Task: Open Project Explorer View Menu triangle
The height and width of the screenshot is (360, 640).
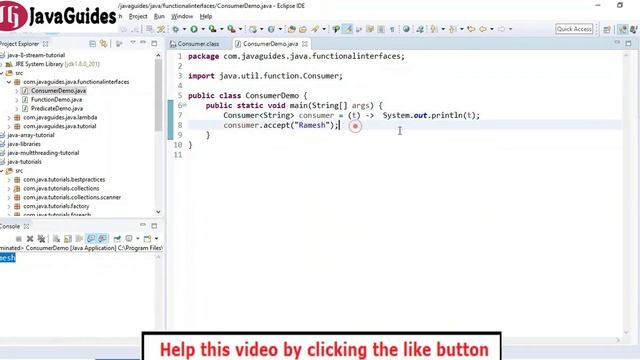Action: [133, 43]
